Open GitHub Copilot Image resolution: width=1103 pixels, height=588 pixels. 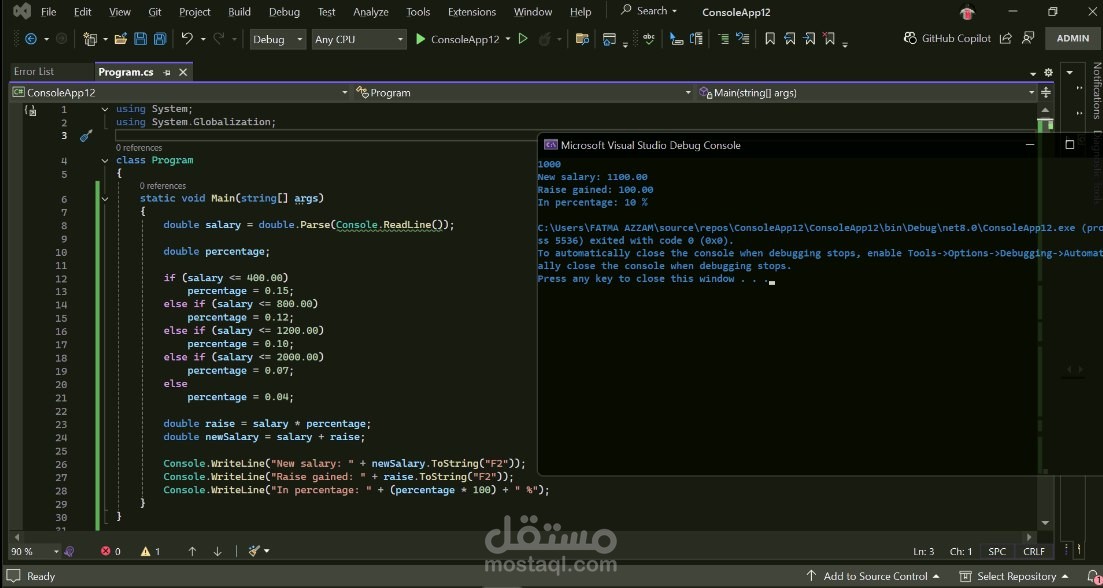pyautogui.click(x=947, y=39)
